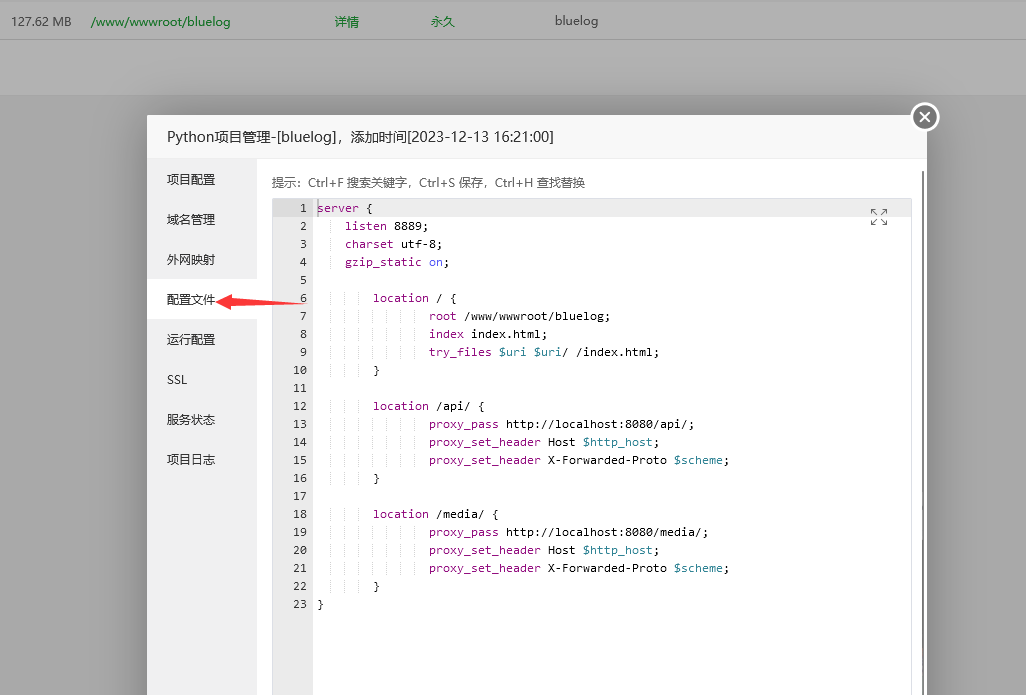
Task: Close the Python project management dialog
Action: (924, 117)
